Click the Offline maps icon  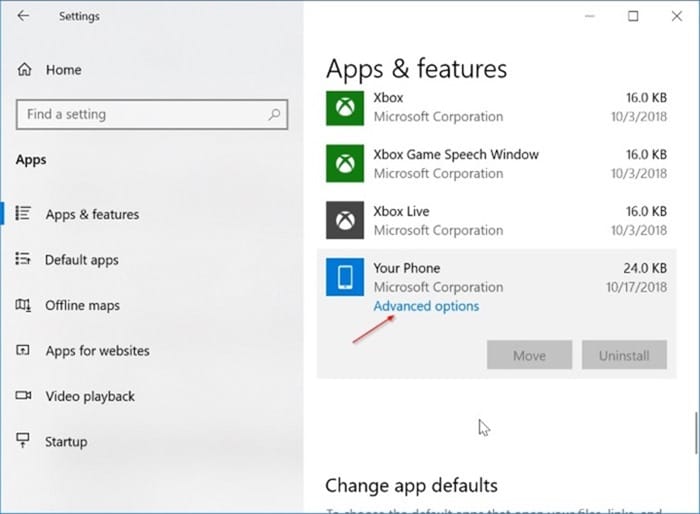coord(23,305)
